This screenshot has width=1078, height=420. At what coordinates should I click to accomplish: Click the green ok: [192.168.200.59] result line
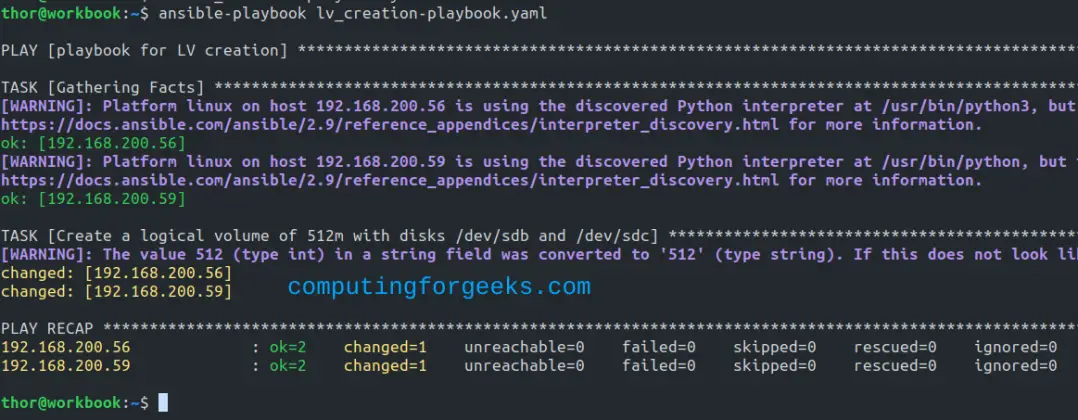pyautogui.click(x=94, y=199)
